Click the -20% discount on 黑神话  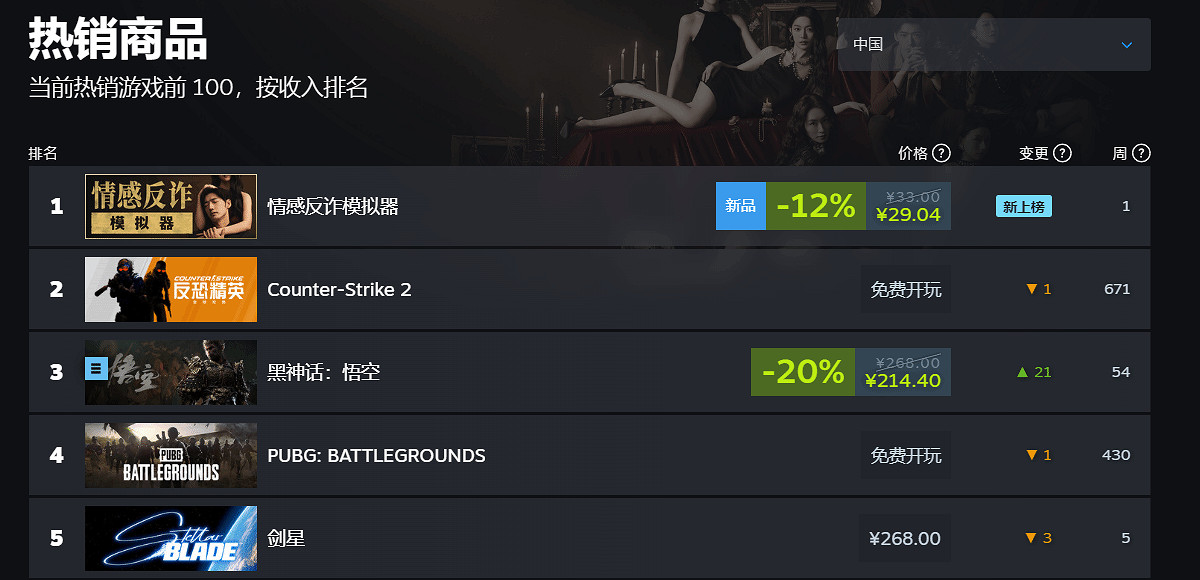tap(803, 372)
